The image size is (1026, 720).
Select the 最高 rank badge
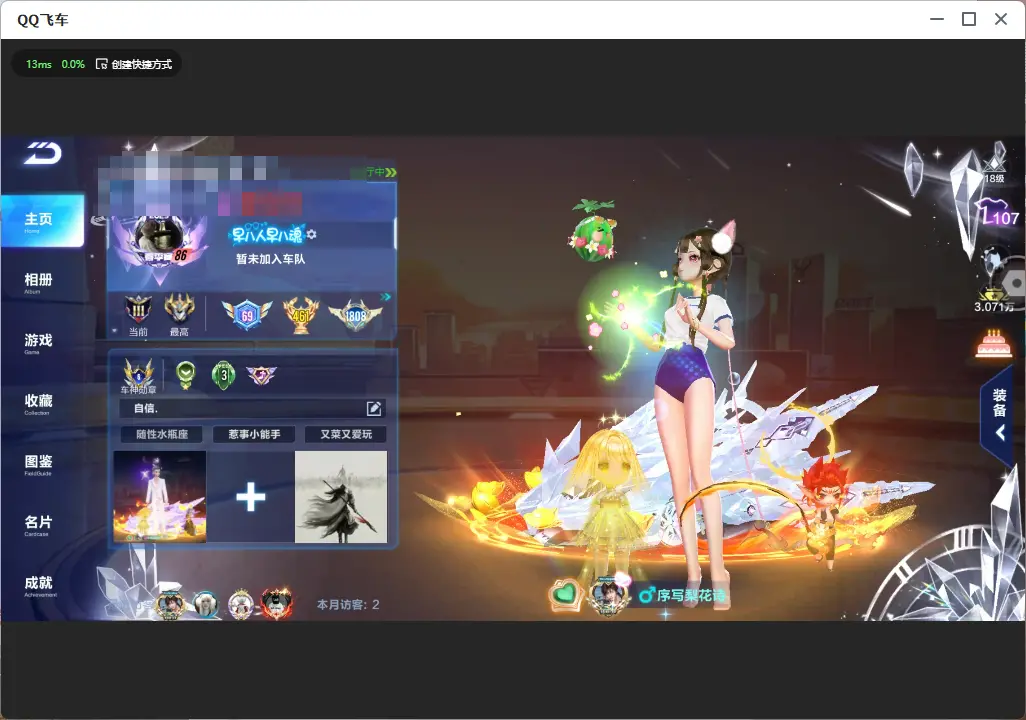(179, 315)
